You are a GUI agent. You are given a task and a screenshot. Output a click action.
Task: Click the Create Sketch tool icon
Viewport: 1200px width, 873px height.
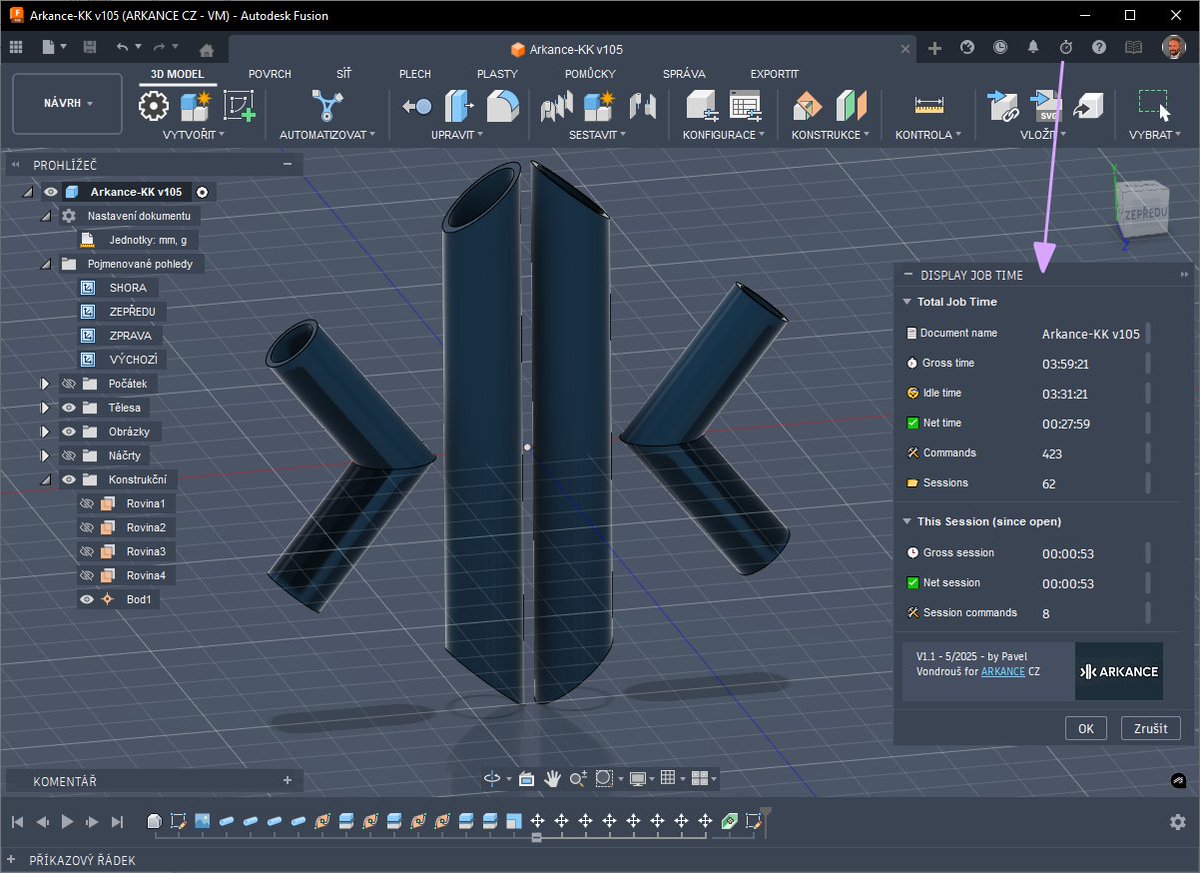pyautogui.click(x=238, y=106)
